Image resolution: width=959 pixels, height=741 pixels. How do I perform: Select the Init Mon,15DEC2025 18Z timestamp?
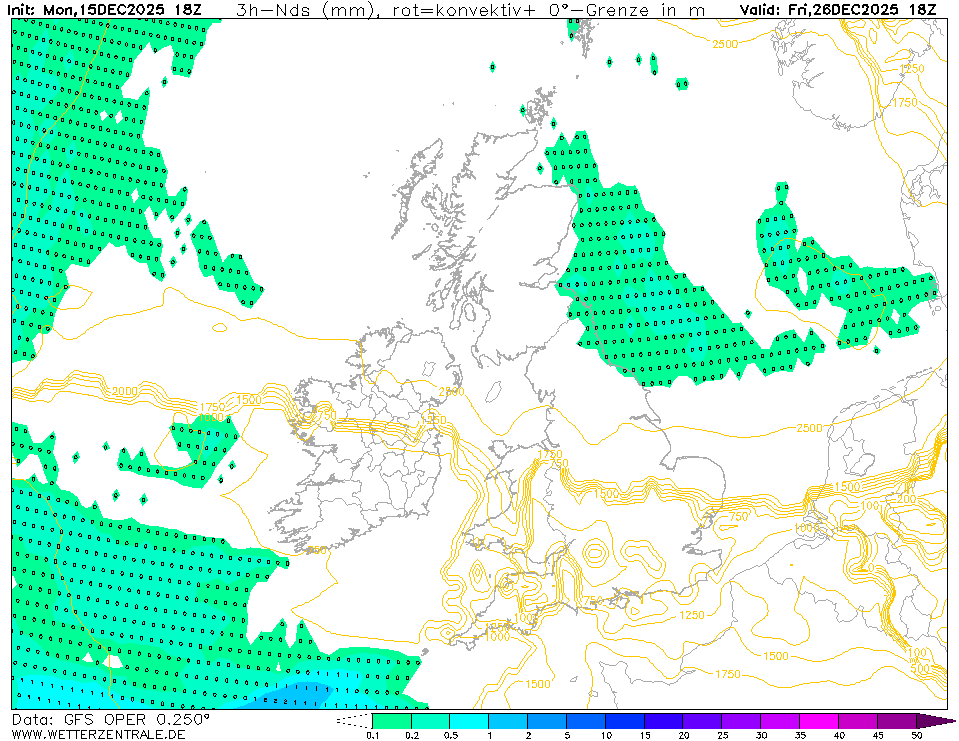(x=102, y=10)
